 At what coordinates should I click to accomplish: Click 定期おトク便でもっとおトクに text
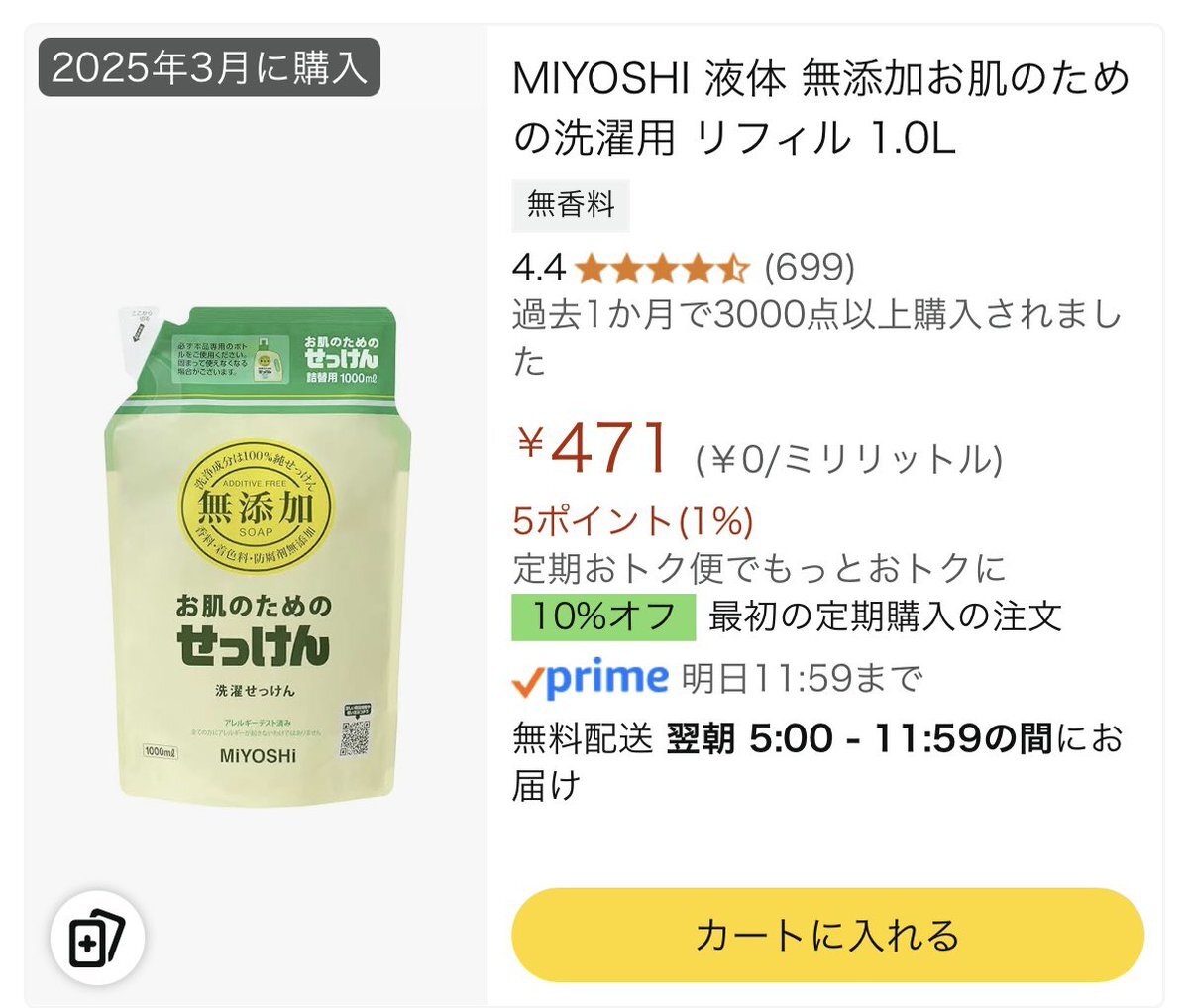coord(760,568)
